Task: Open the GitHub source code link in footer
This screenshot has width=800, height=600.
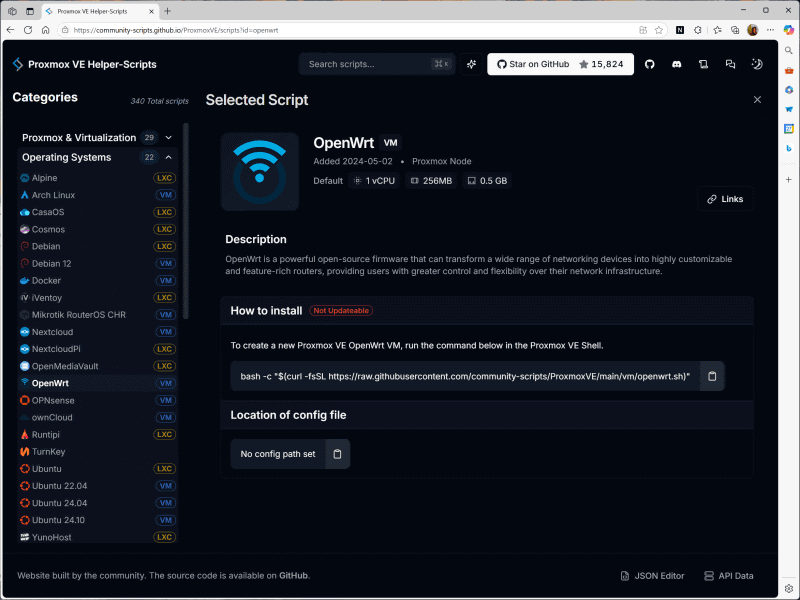Action: coord(293,575)
